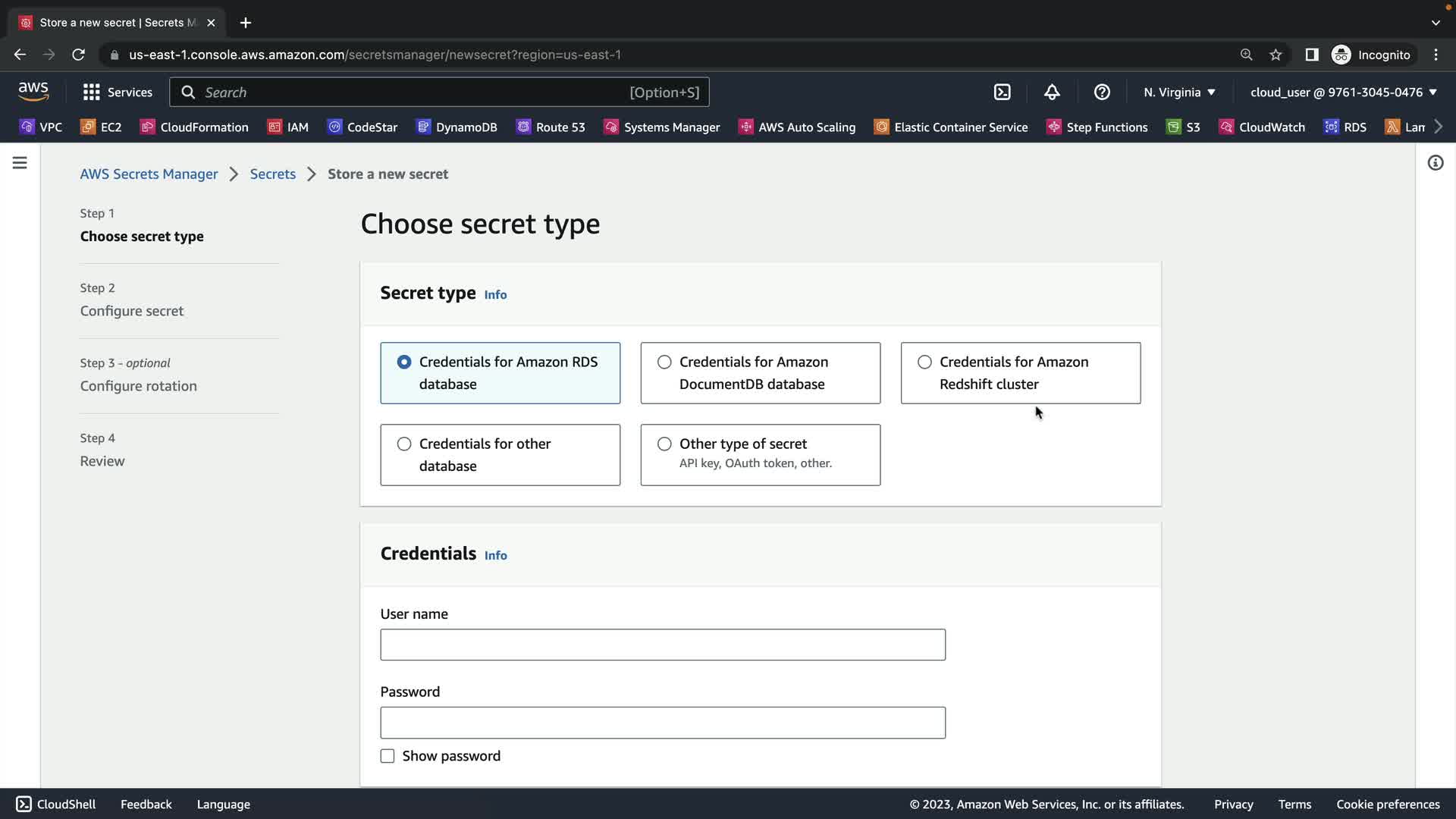Viewport: 1456px width, 819px height.
Task: Click Info link beside Secret type
Action: click(495, 295)
